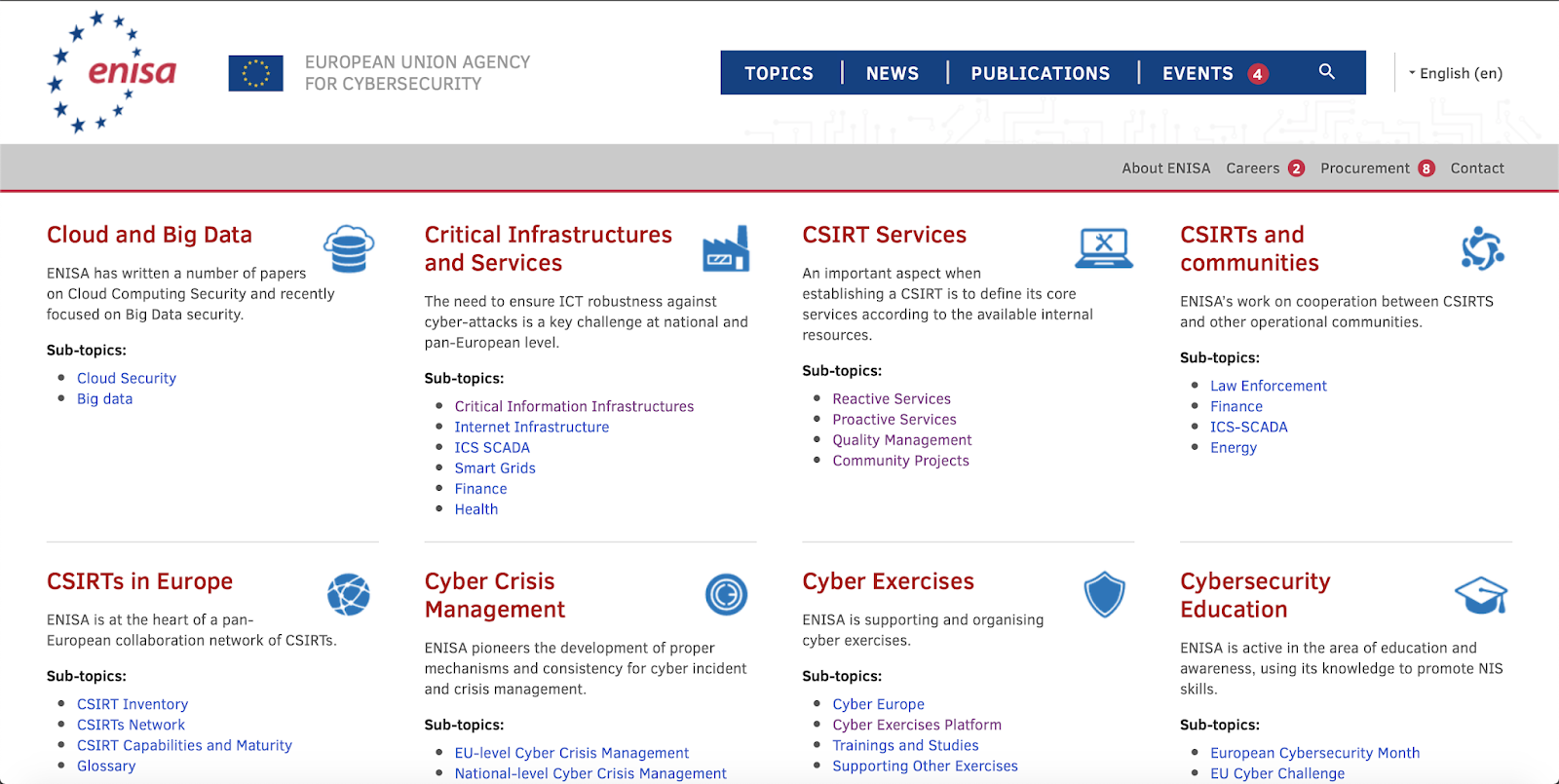Open EU Cyber Challenge link
The image size is (1559, 784).
tap(1277, 773)
